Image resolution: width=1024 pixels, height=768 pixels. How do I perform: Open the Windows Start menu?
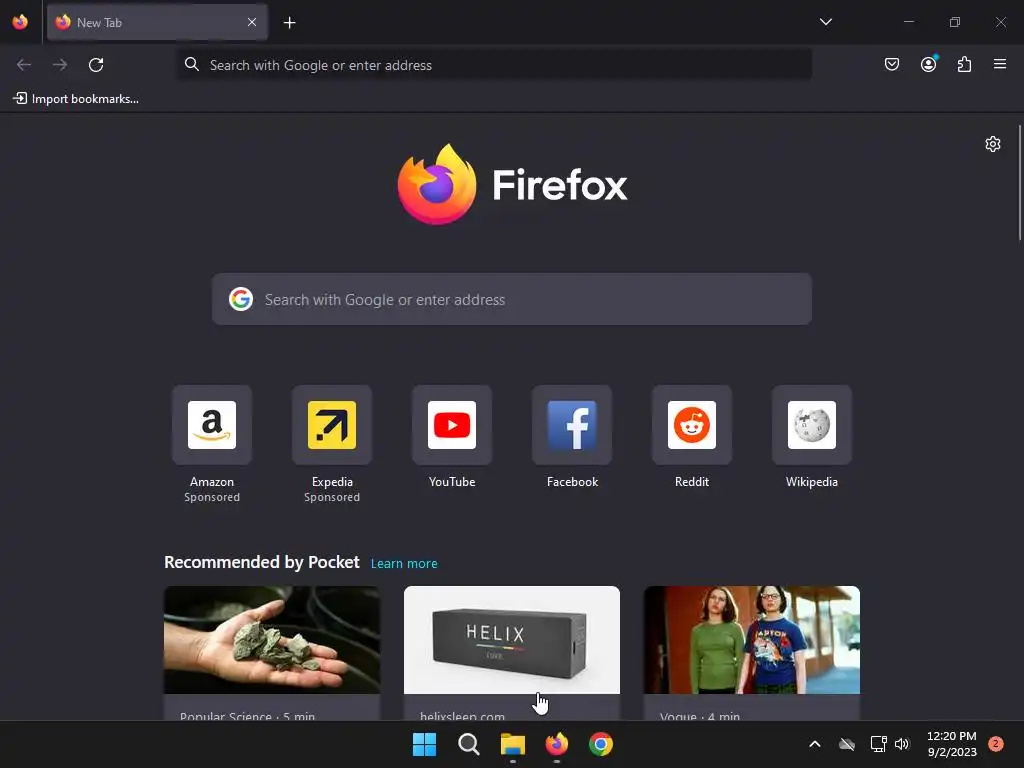pos(424,744)
